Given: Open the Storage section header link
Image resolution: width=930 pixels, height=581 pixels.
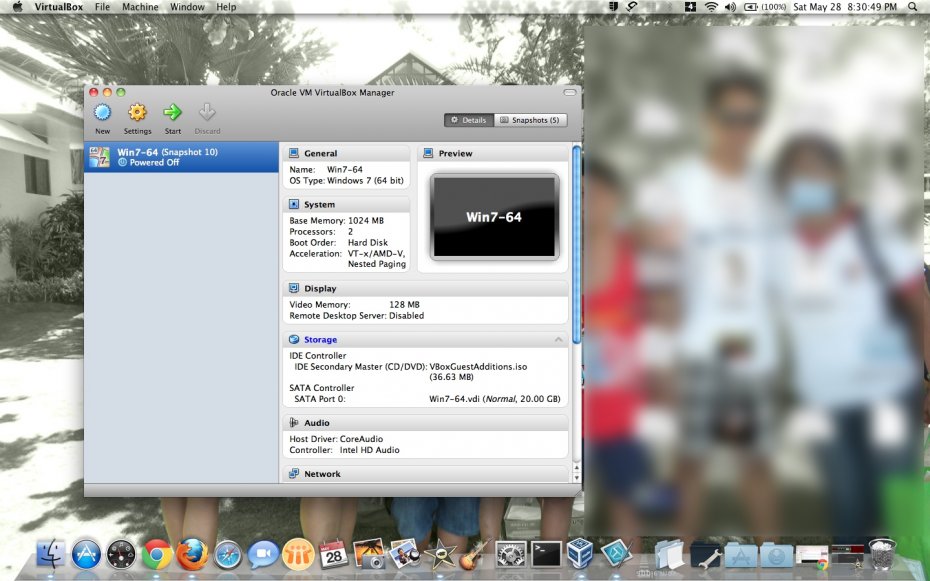Looking at the screenshot, I should (320, 340).
